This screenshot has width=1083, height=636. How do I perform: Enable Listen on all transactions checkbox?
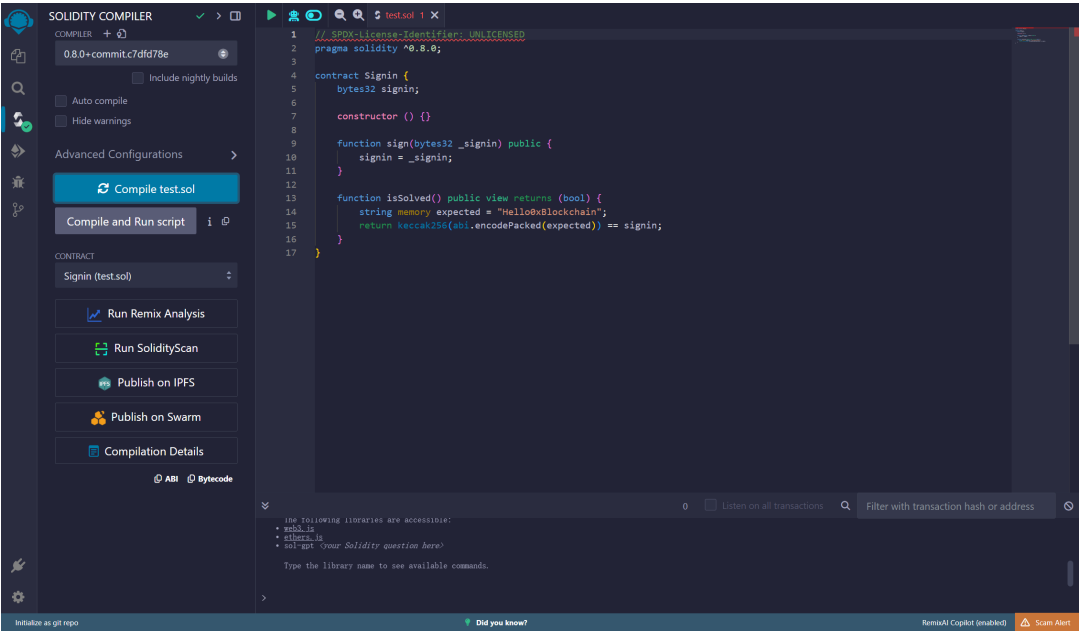click(x=710, y=505)
